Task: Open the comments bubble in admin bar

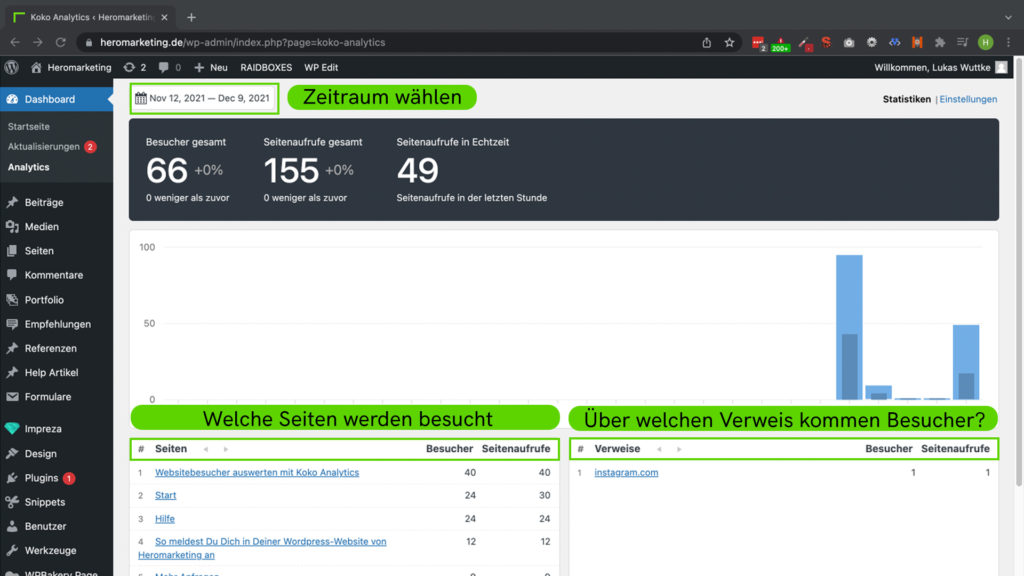Action: pyautogui.click(x=169, y=67)
